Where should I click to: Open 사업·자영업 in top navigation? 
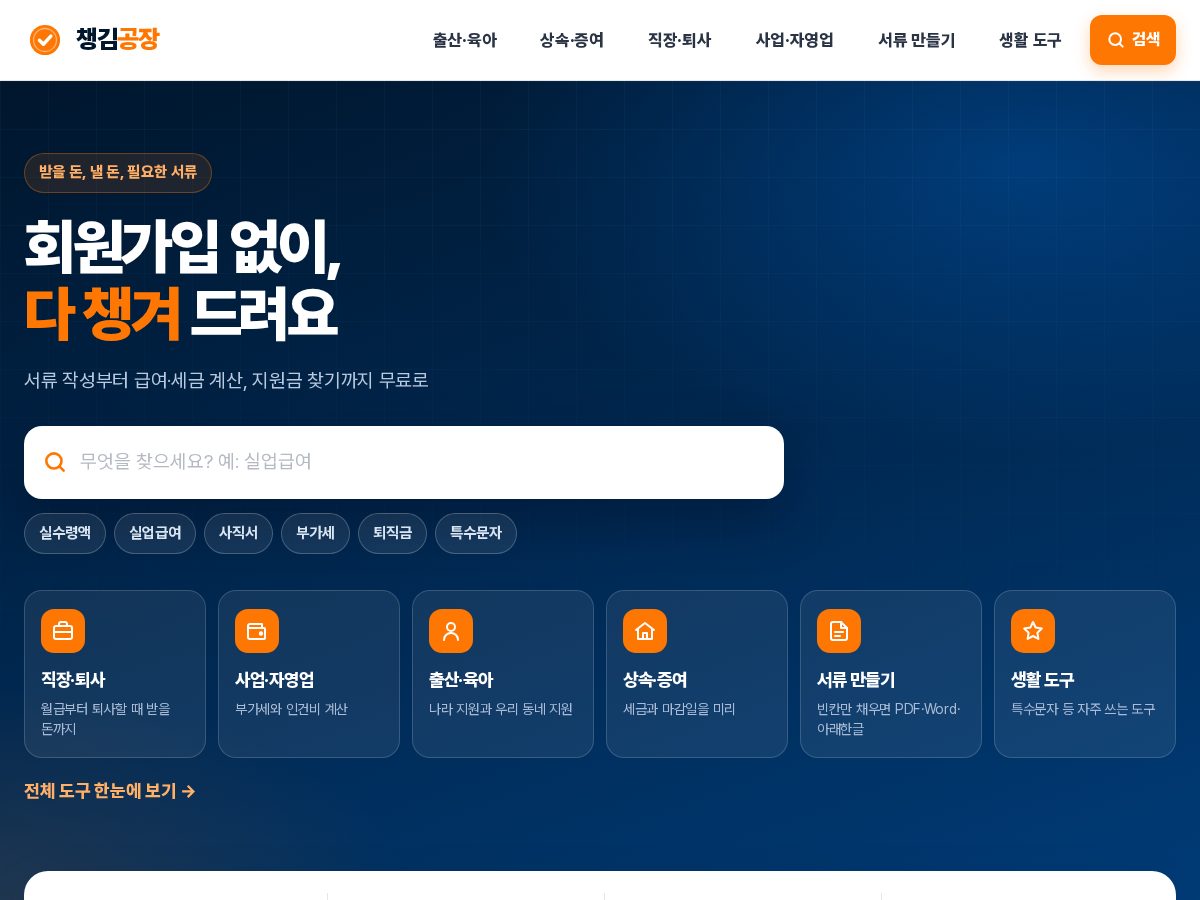click(x=795, y=40)
